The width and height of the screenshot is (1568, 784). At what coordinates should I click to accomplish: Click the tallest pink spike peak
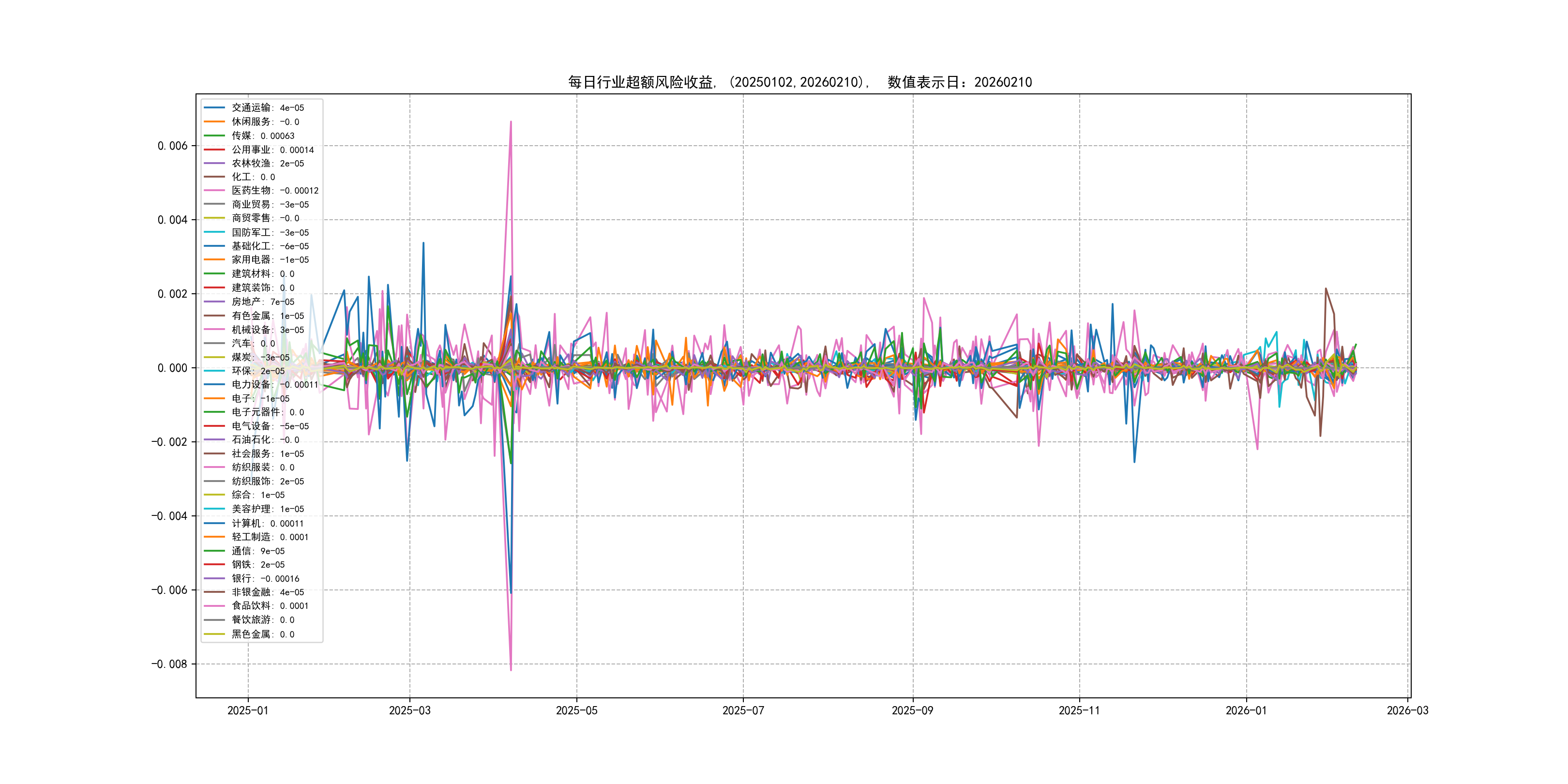click(x=511, y=122)
